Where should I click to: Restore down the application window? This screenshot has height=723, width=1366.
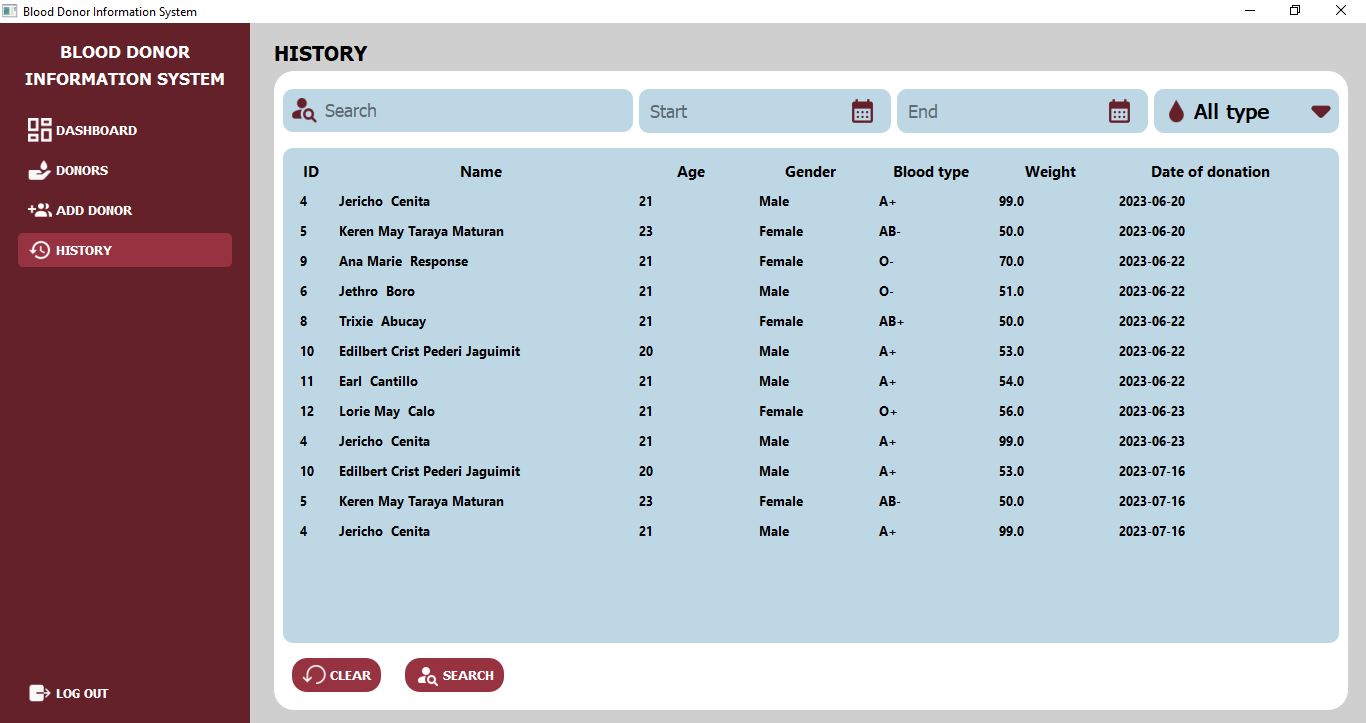[1295, 11]
